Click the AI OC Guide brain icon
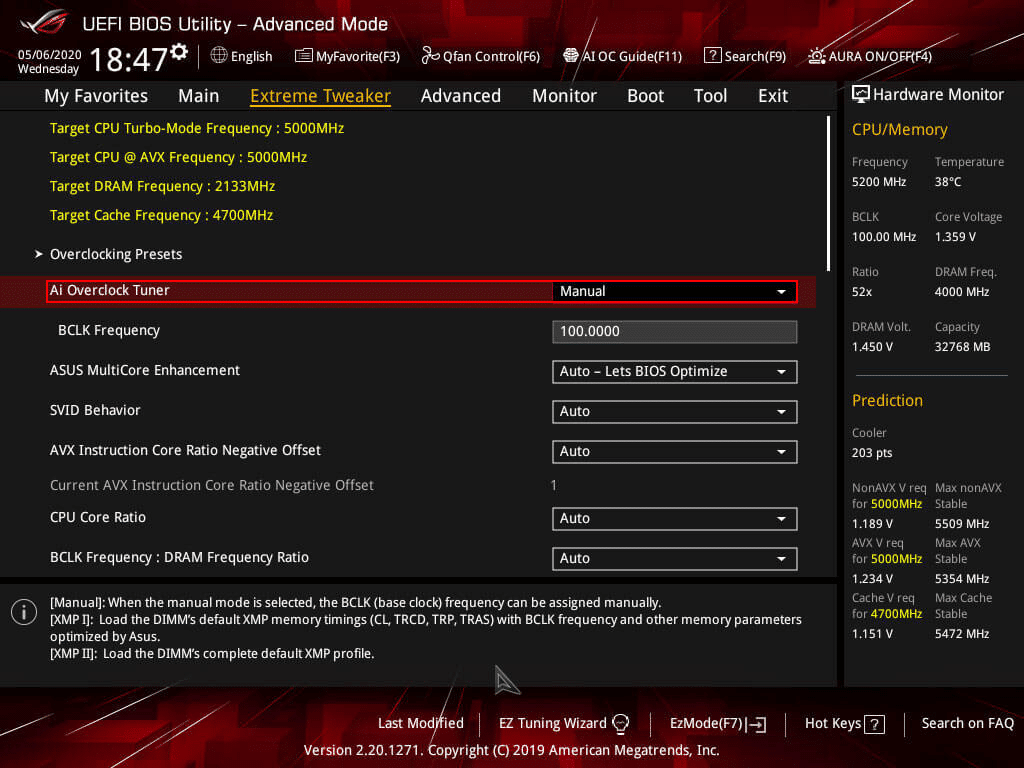The height and width of the screenshot is (768, 1024). [x=570, y=56]
